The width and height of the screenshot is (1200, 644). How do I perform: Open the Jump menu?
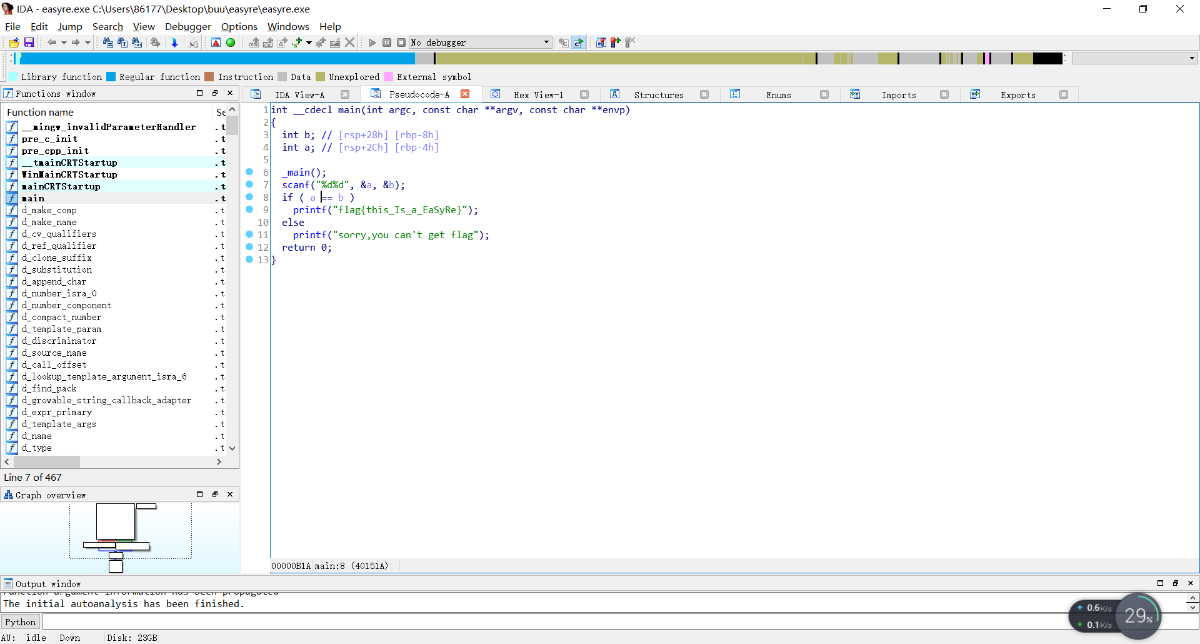70,27
